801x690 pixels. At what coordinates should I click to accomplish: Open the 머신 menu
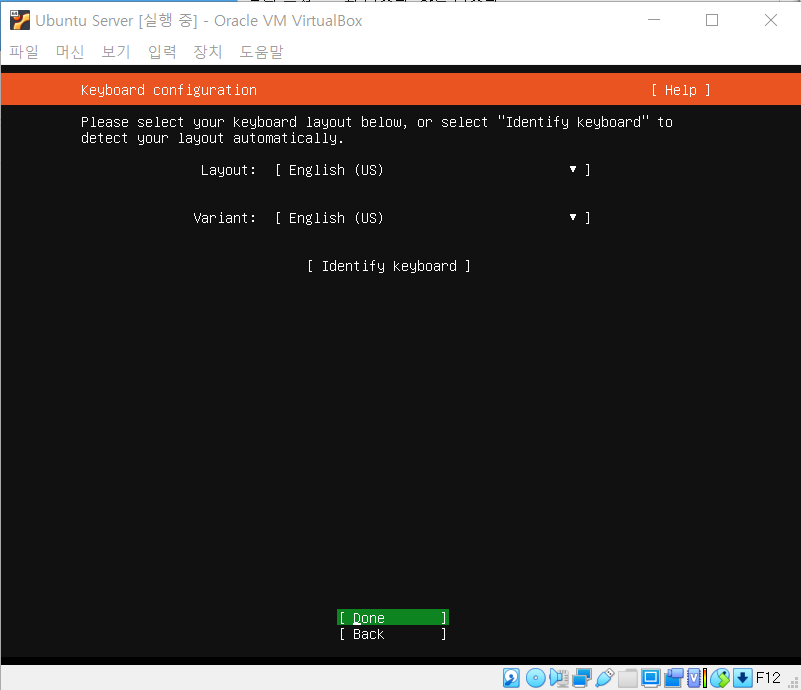tap(70, 52)
